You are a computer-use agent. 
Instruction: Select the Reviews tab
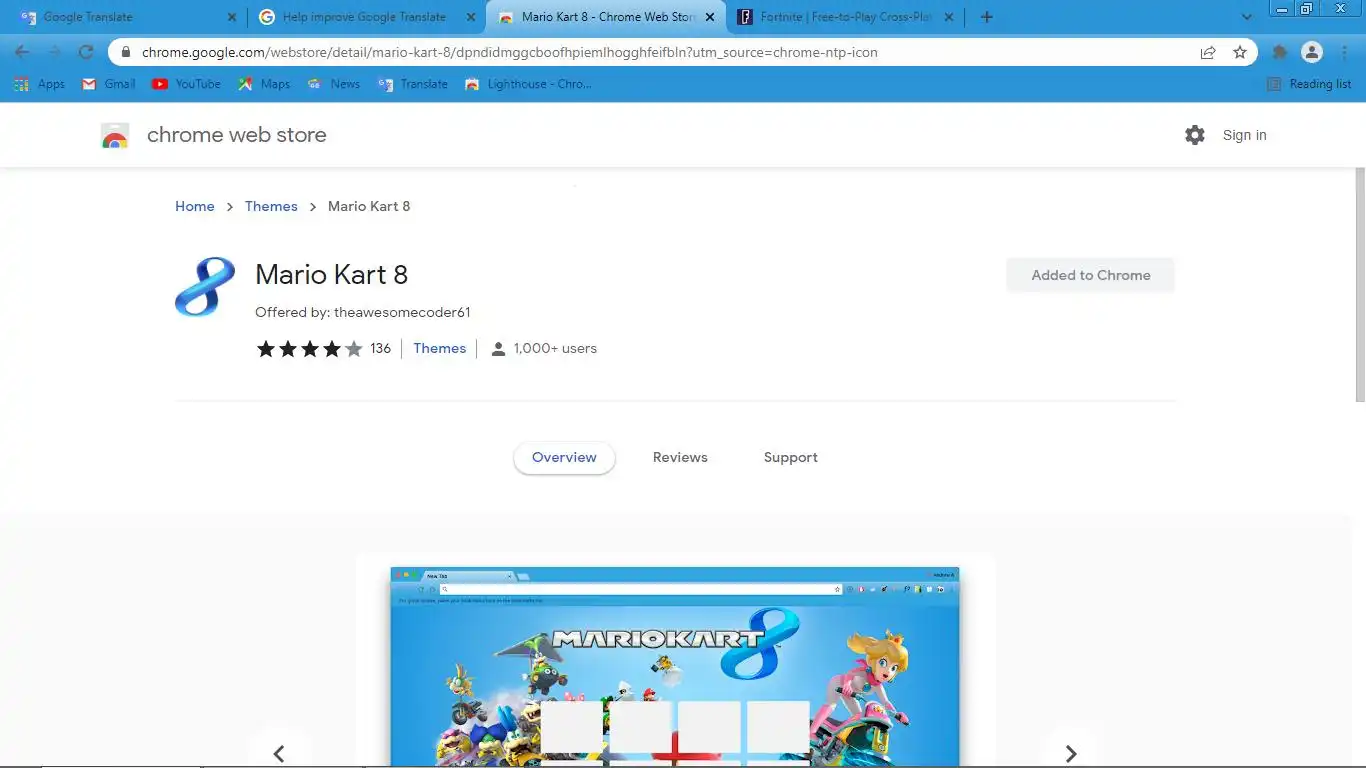coord(680,457)
